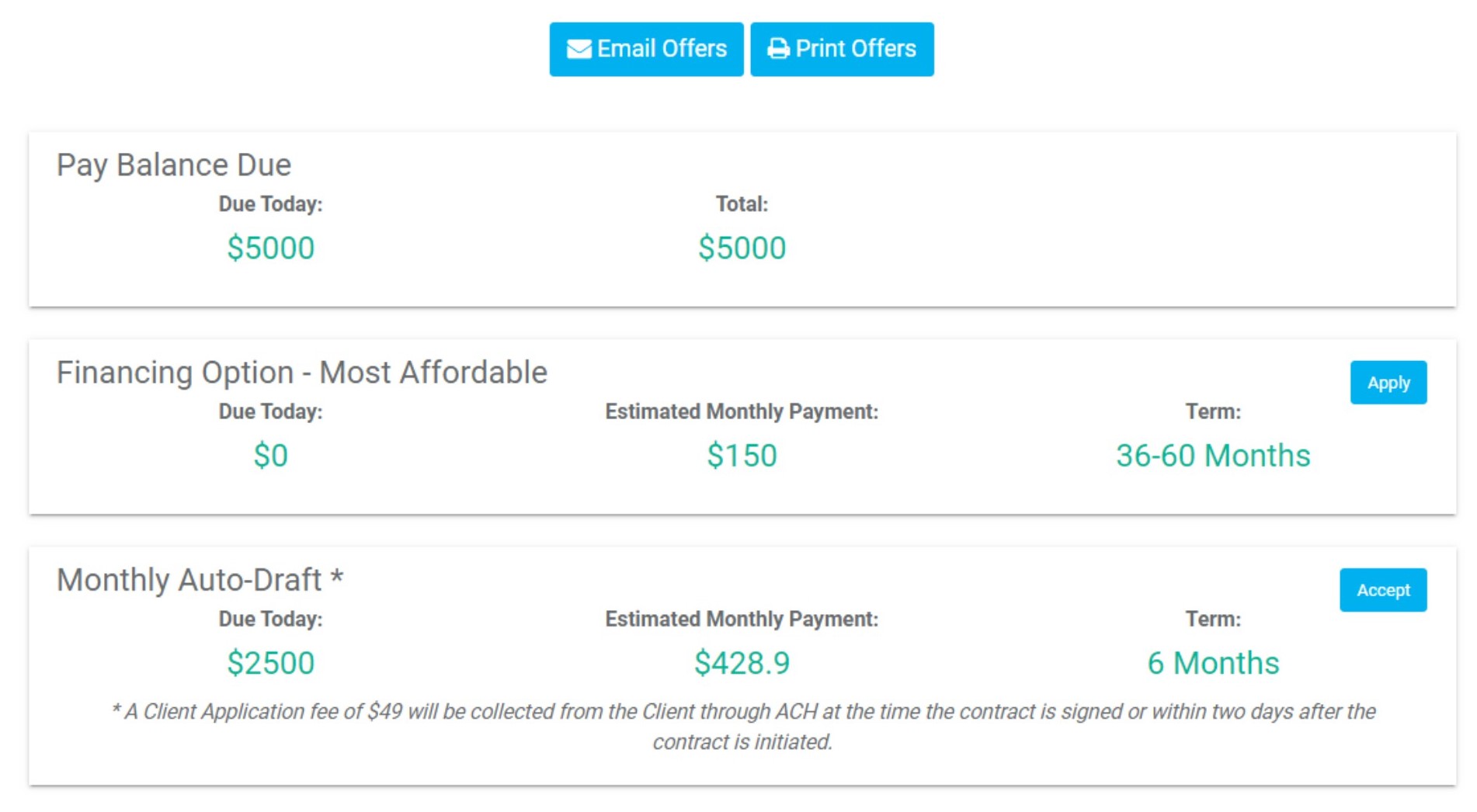
Task: Accept the Monthly Auto-Draft offer
Action: pos(1382,590)
